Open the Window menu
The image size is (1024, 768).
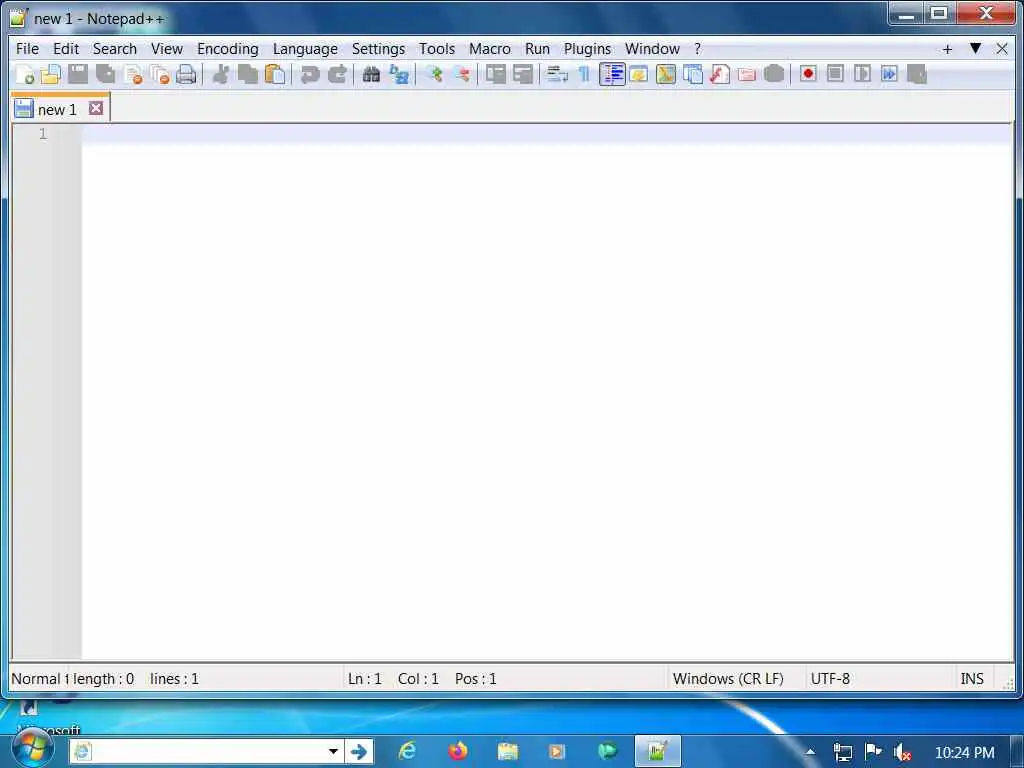(652, 49)
